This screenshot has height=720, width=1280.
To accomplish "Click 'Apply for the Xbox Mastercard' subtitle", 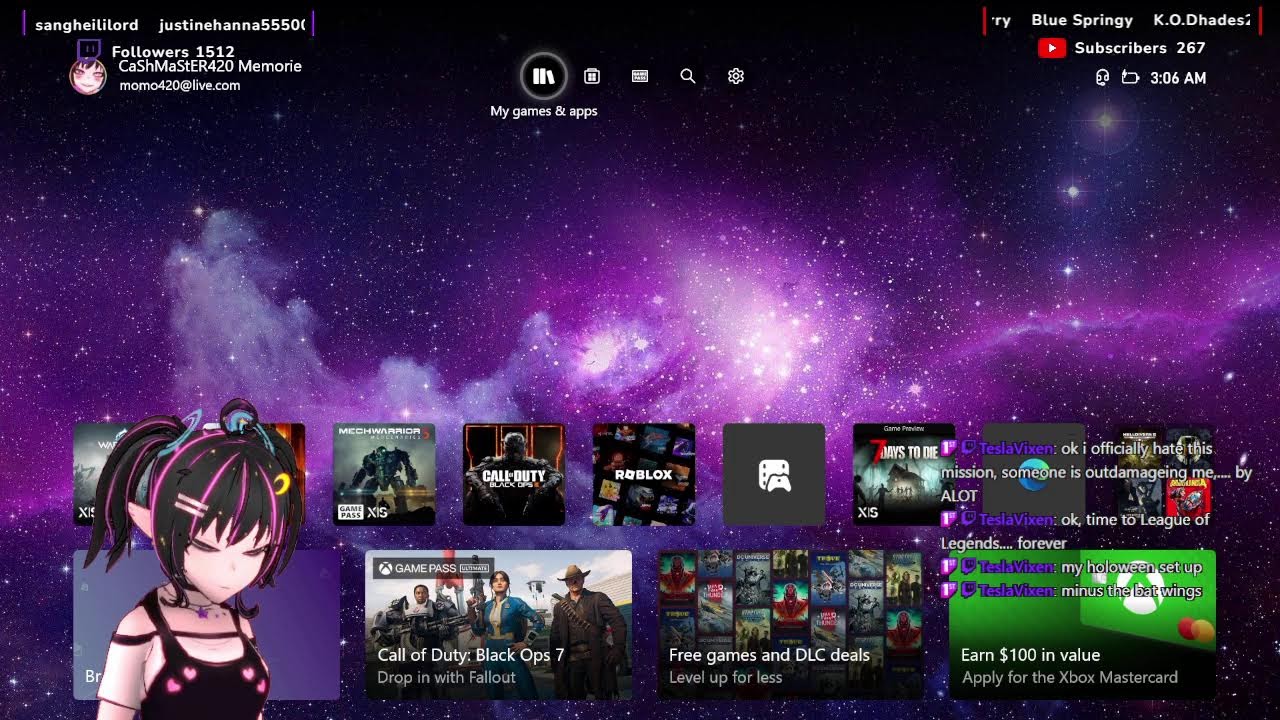I will pos(1070,677).
